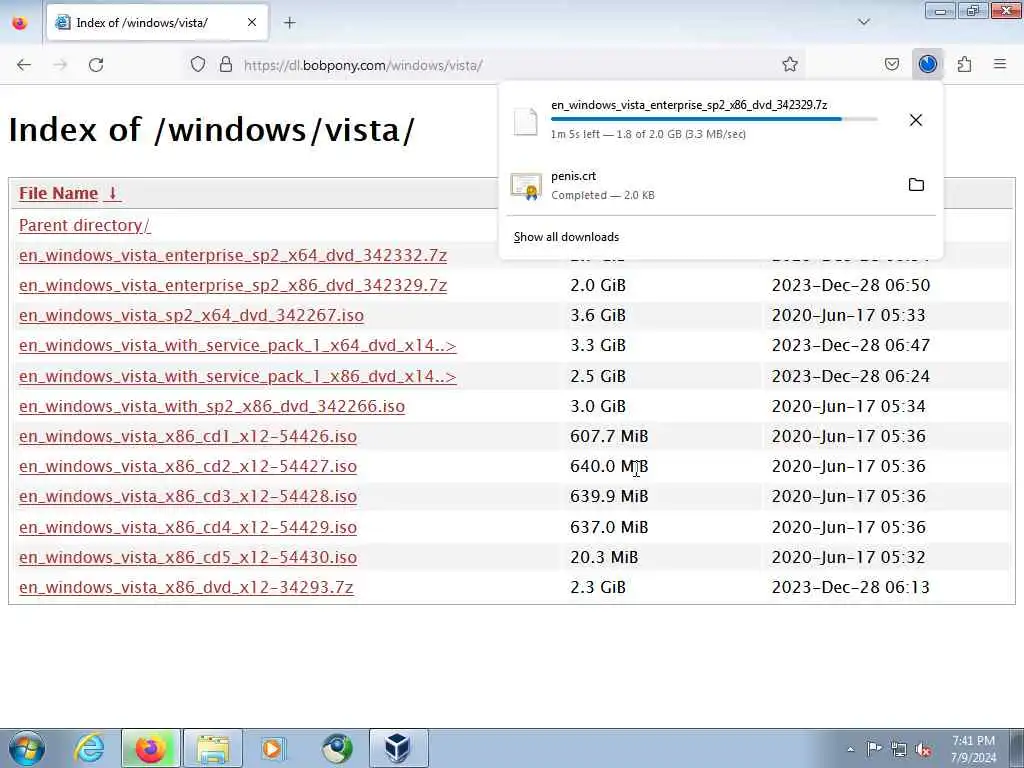Viewport: 1024px width, 768px height.
Task: Open the service_pack_1_x64_dvd link
Action: [238, 345]
